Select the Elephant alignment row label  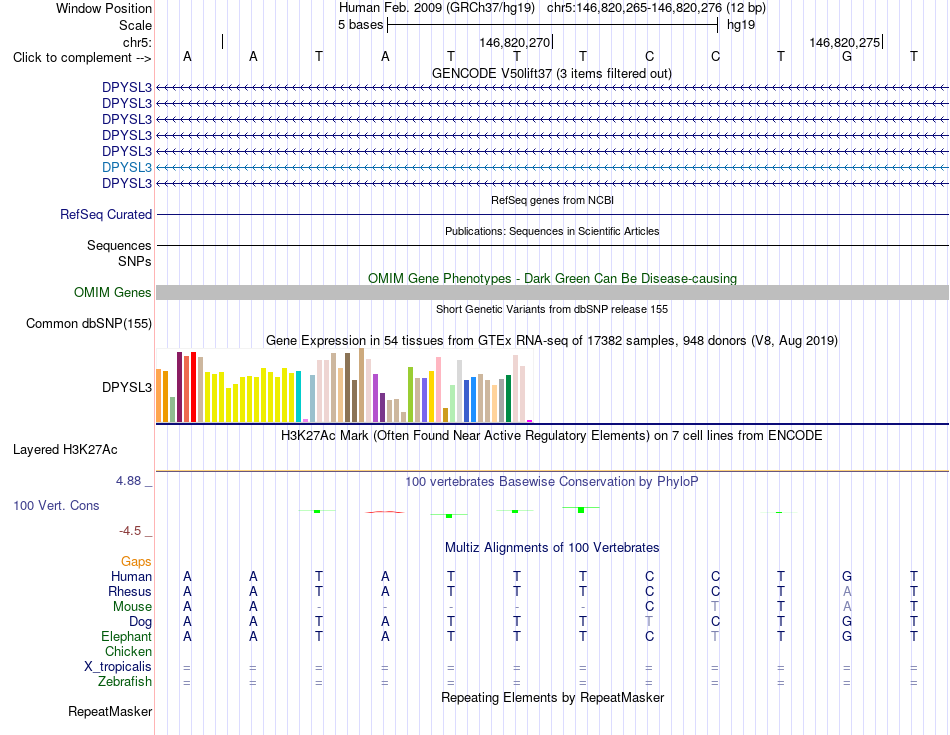pyautogui.click(x=126, y=636)
